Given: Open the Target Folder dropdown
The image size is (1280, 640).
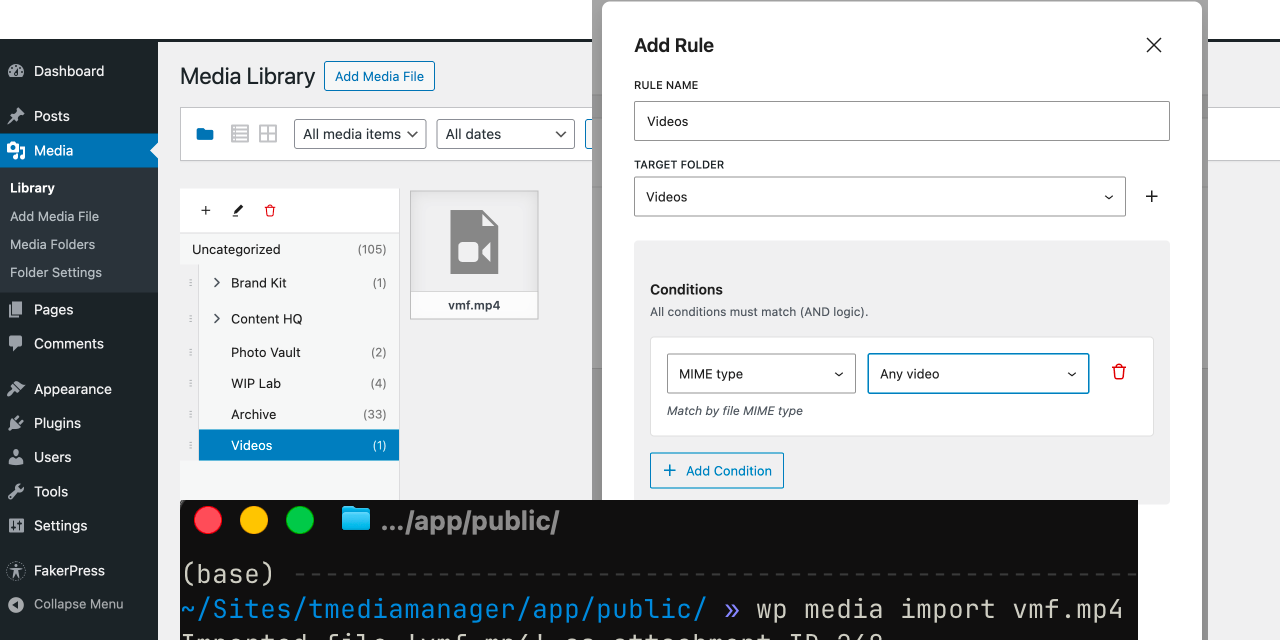Looking at the screenshot, I should (x=879, y=197).
